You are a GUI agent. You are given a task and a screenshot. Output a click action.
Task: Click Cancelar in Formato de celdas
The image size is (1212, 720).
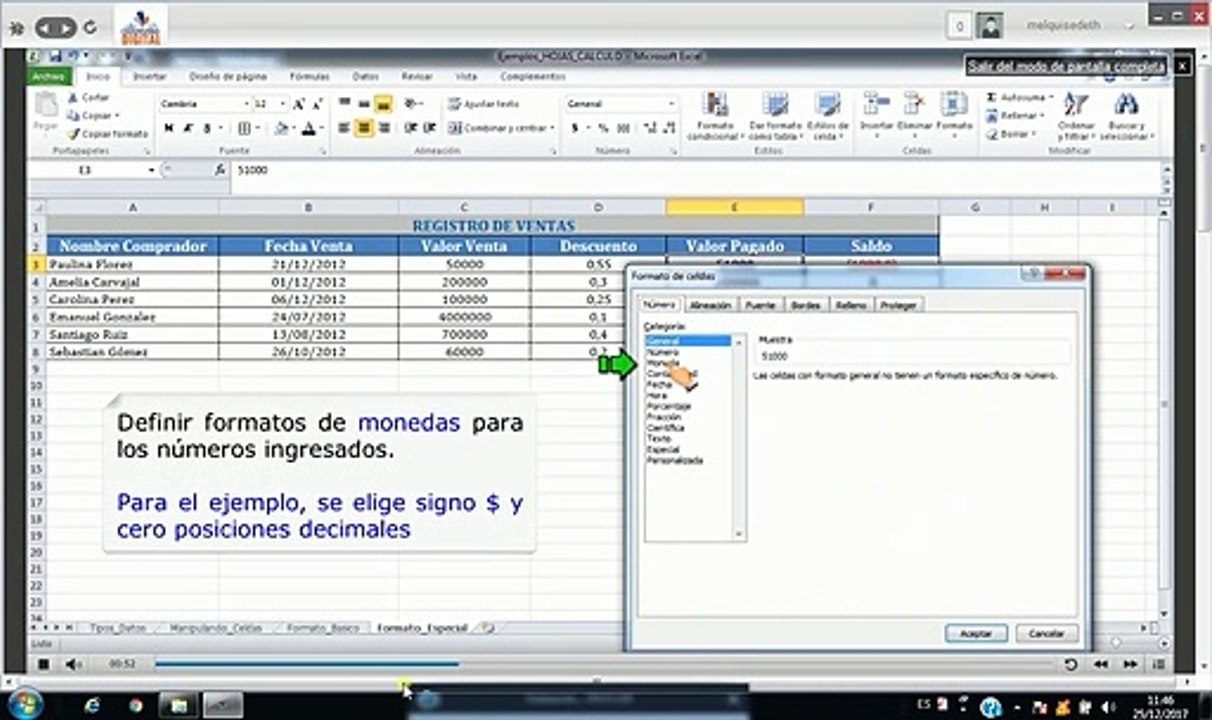point(1047,634)
